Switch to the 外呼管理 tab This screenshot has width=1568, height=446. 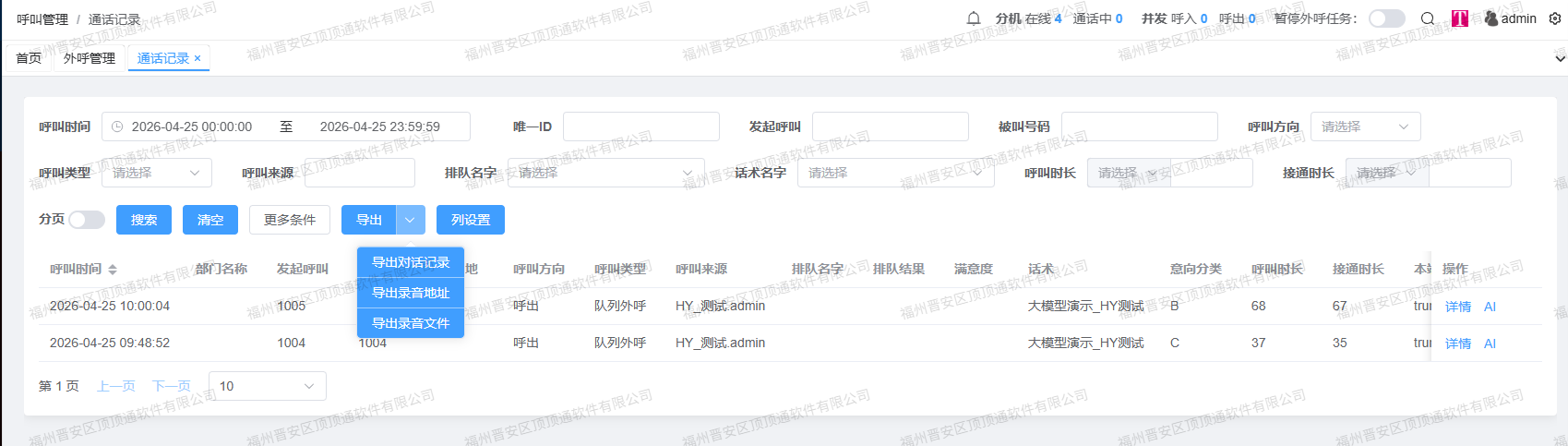point(90,58)
